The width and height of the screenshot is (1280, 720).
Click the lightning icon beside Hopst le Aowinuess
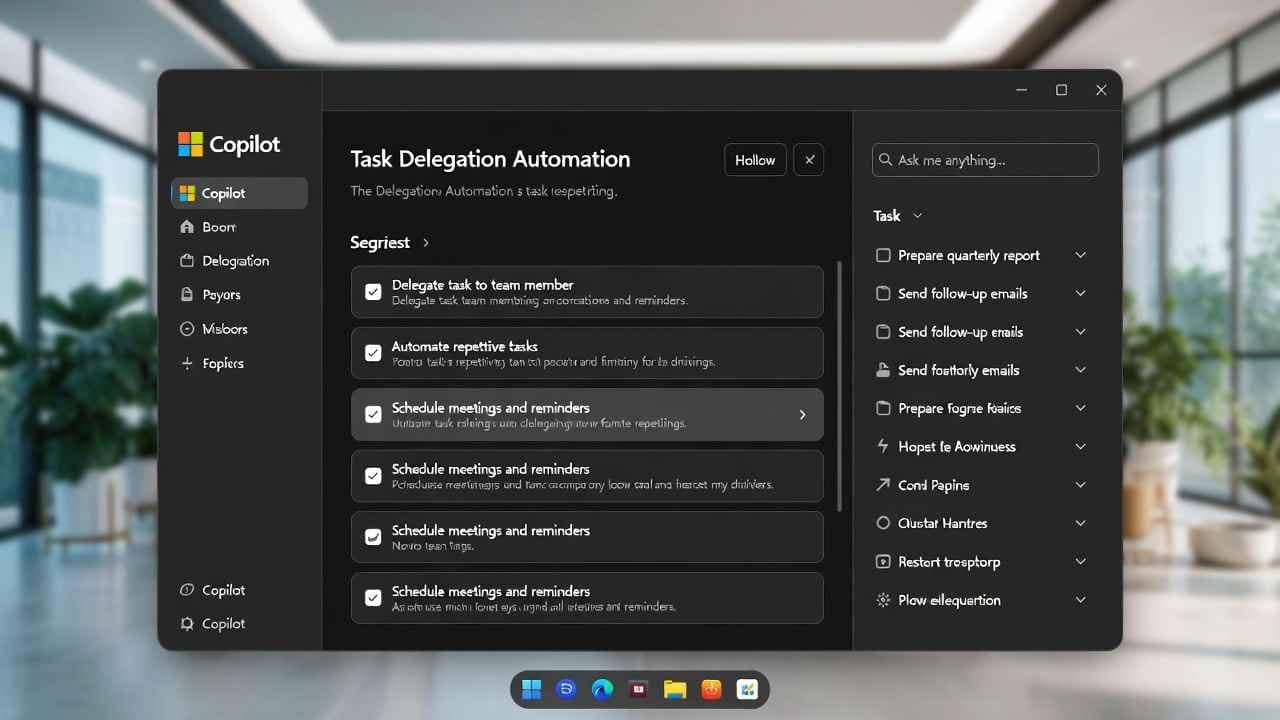pyautogui.click(x=882, y=446)
